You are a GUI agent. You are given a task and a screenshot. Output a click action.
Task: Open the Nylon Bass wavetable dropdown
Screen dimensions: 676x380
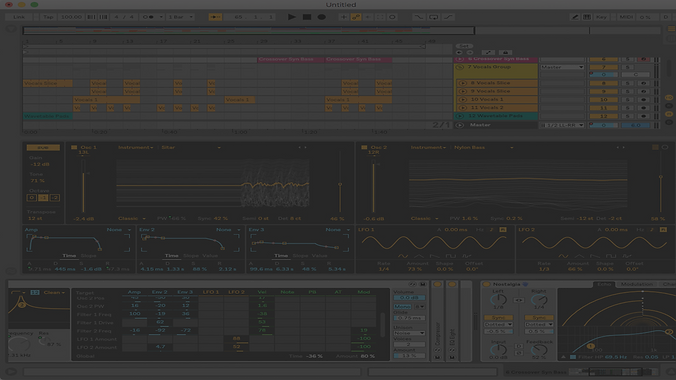coord(483,148)
